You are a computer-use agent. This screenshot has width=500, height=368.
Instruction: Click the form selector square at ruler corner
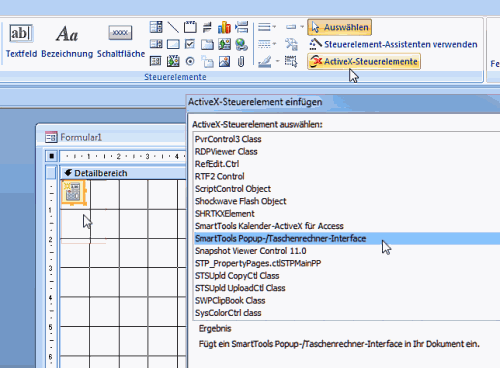point(51,156)
